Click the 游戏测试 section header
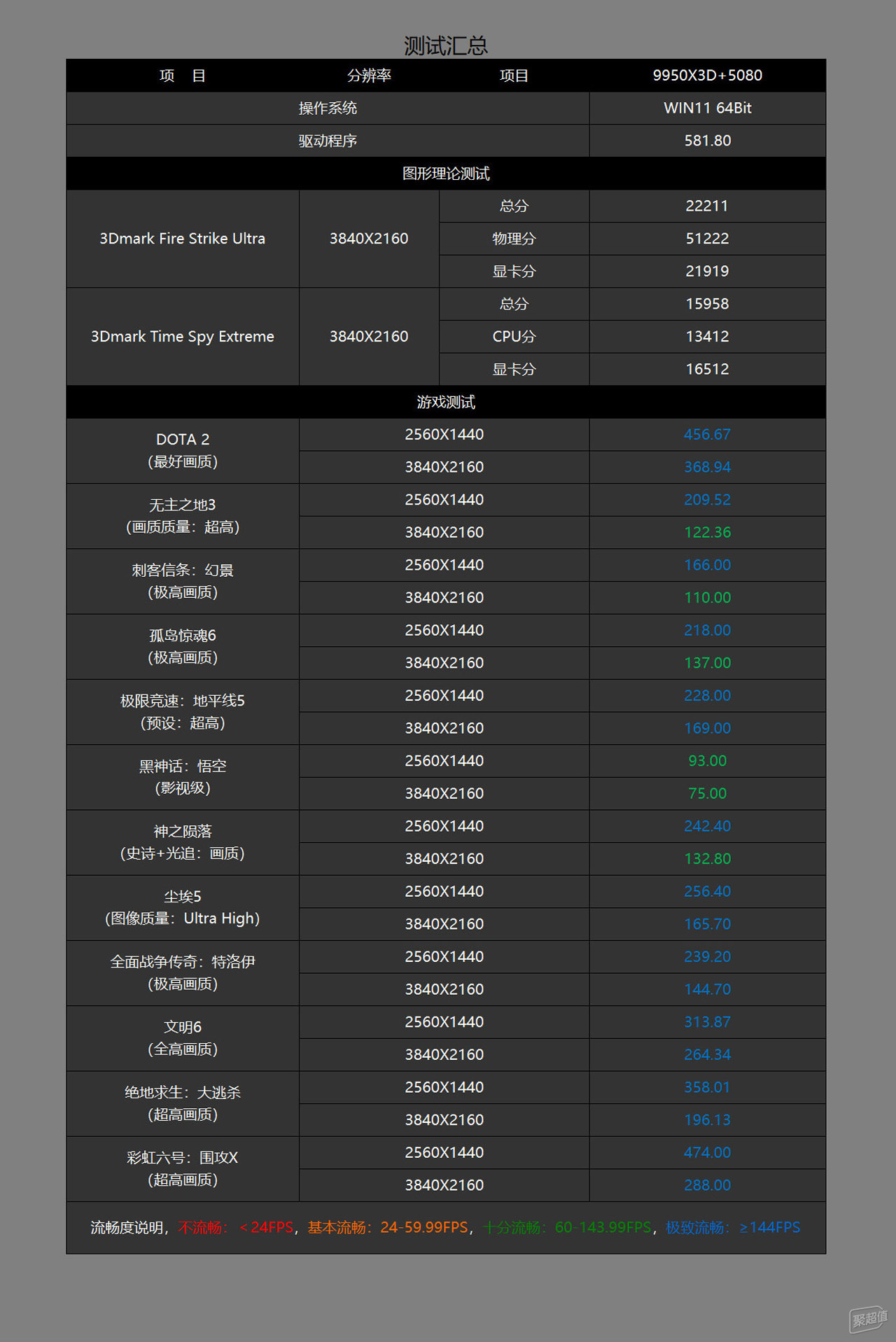The image size is (896, 1342). [x=446, y=402]
